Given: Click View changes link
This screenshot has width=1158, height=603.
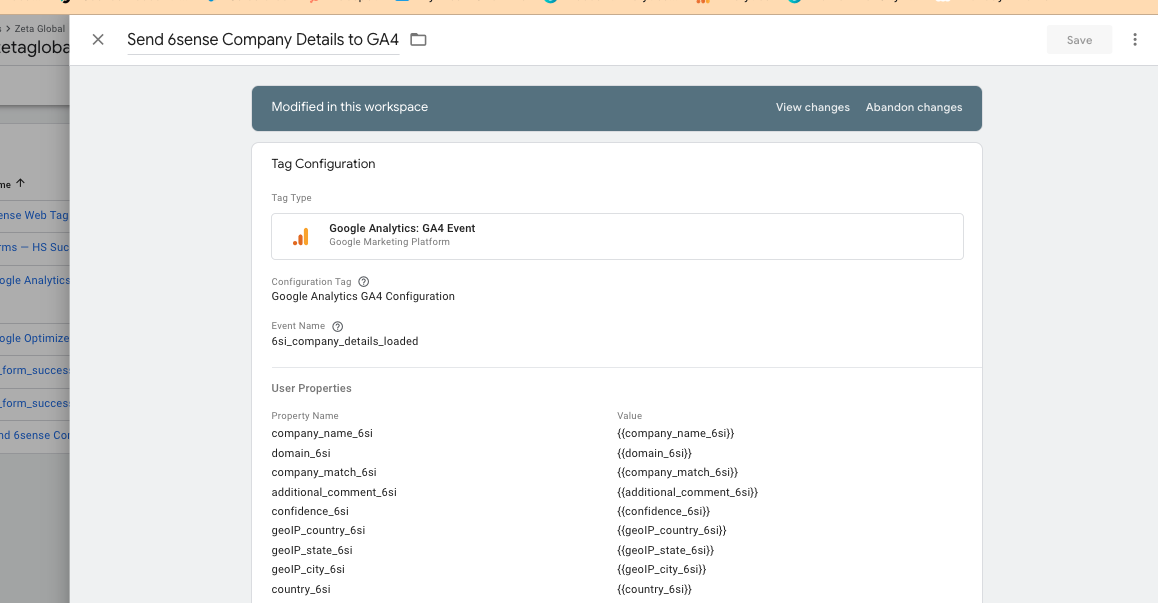Looking at the screenshot, I should click(x=812, y=107).
